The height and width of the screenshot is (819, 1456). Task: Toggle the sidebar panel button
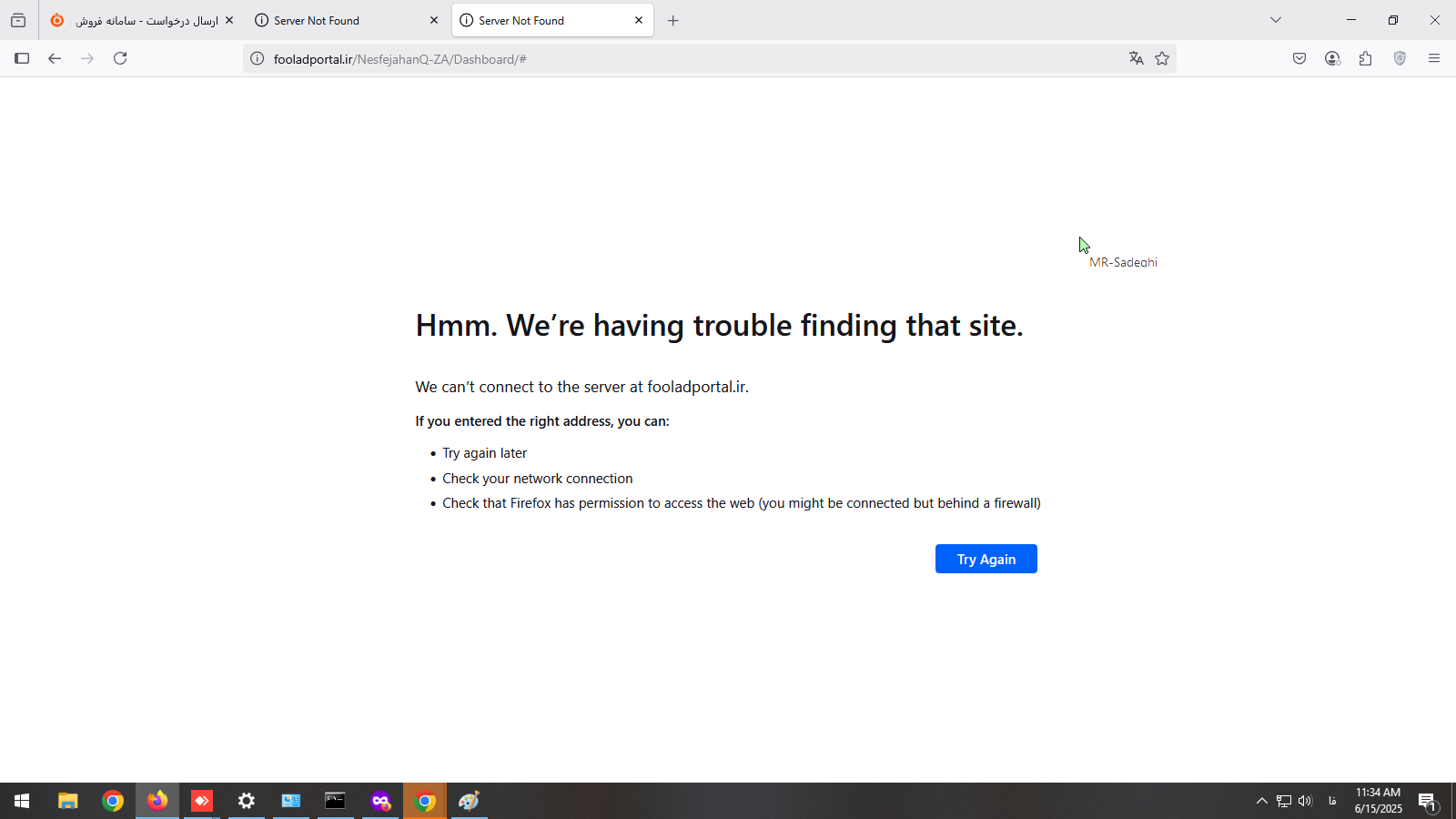[x=22, y=58]
